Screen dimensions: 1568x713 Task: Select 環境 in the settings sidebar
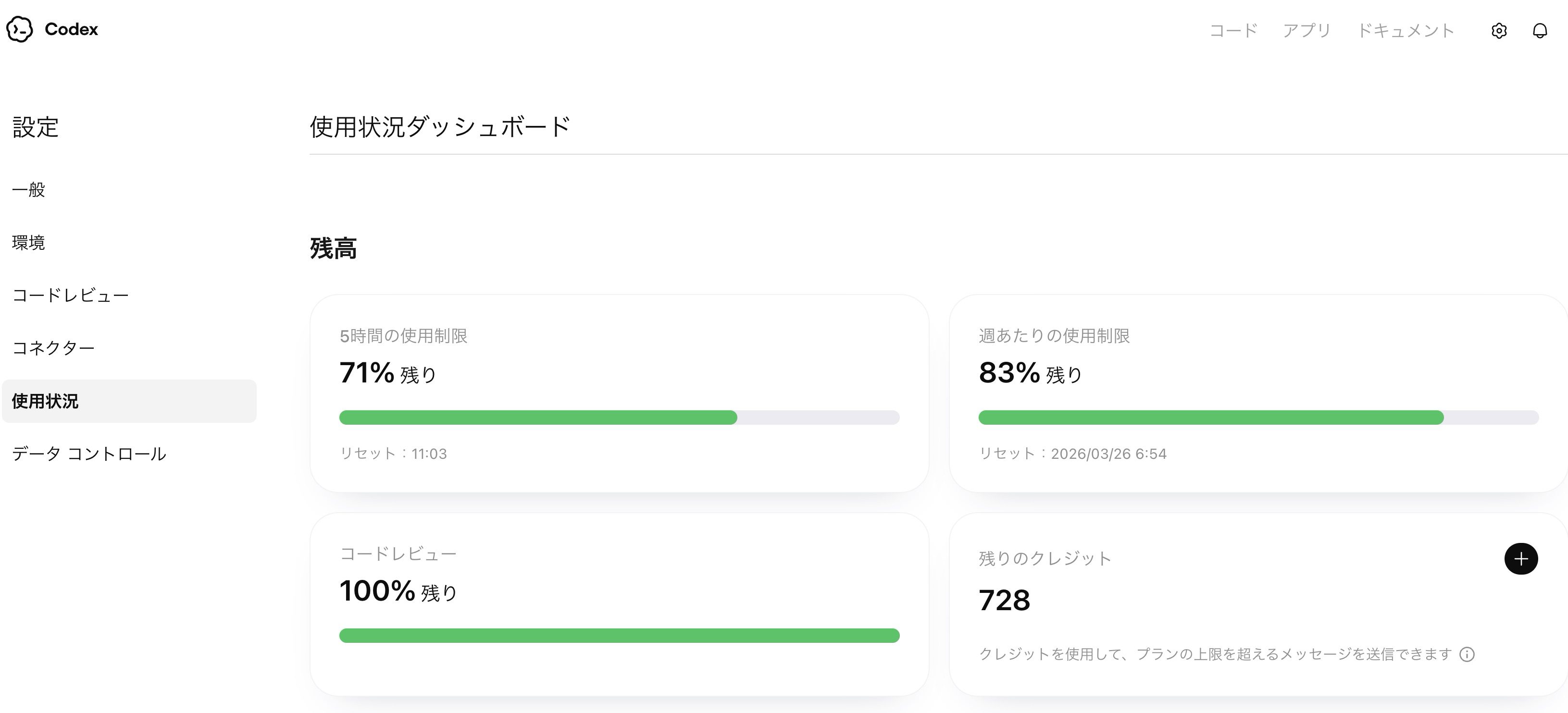pos(29,243)
